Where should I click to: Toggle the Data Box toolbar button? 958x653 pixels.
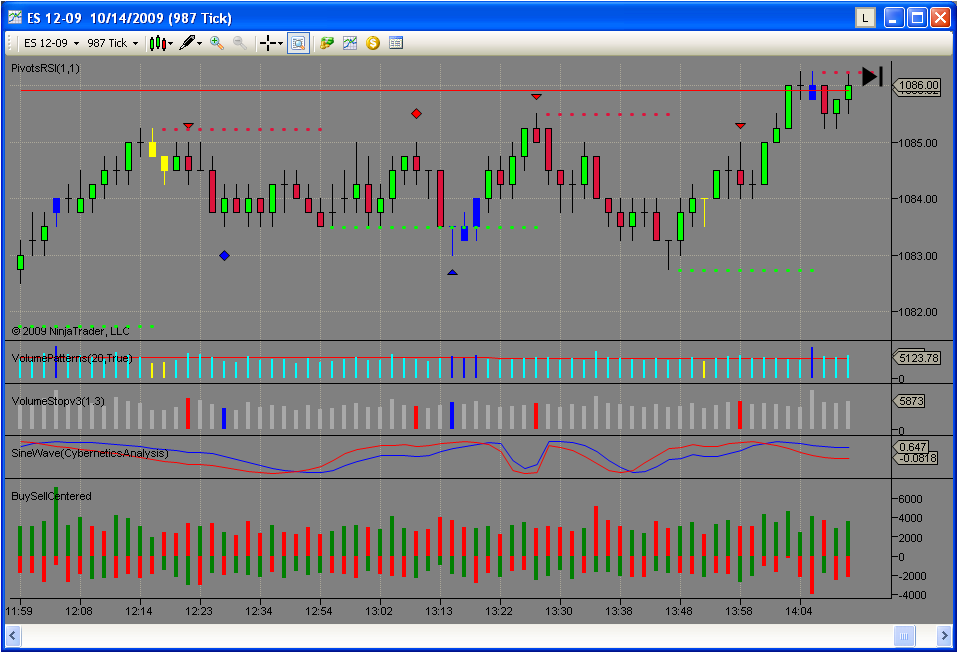pyautogui.click(x=298, y=43)
